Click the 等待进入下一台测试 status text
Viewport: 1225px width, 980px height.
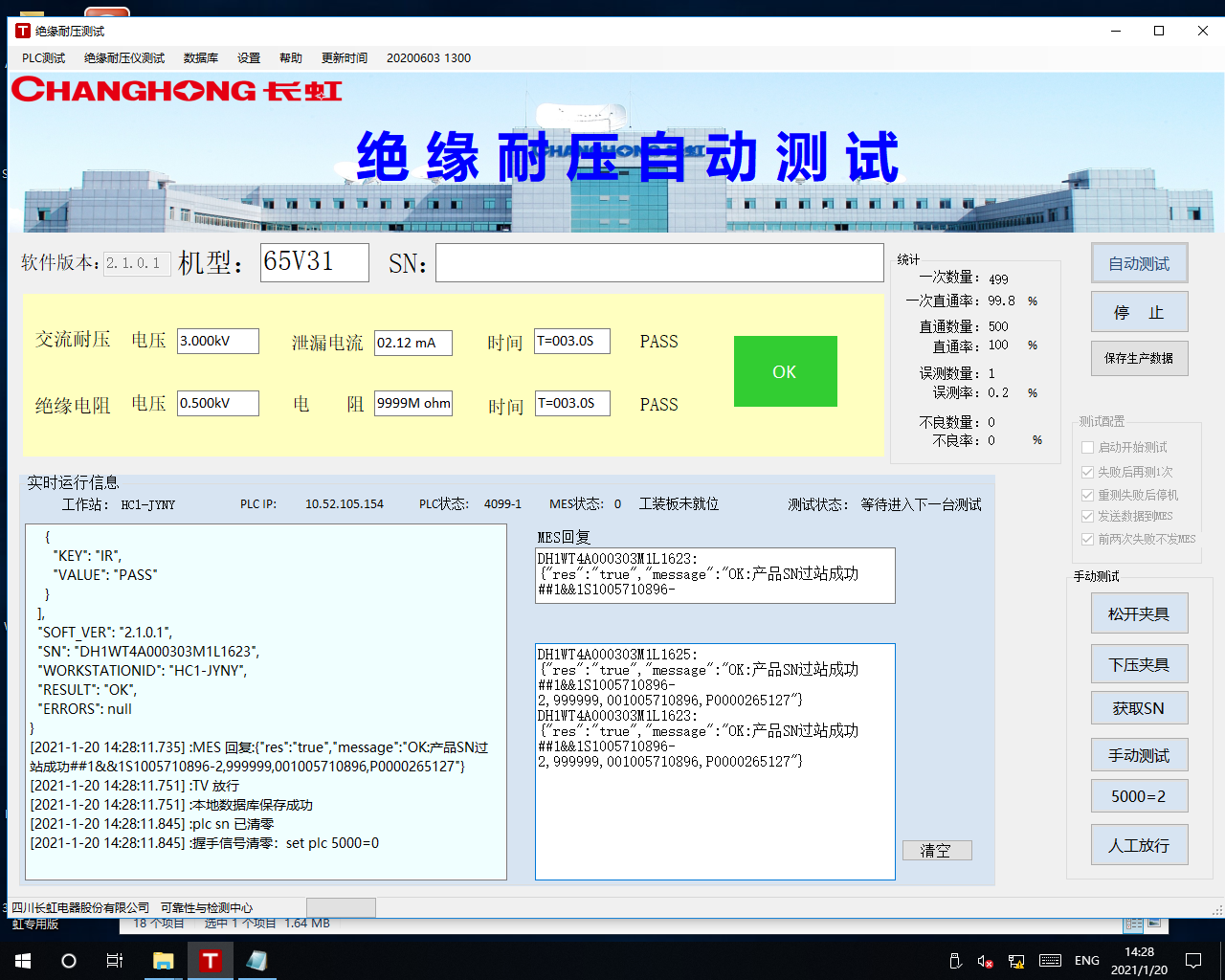[x=921, y=504]
